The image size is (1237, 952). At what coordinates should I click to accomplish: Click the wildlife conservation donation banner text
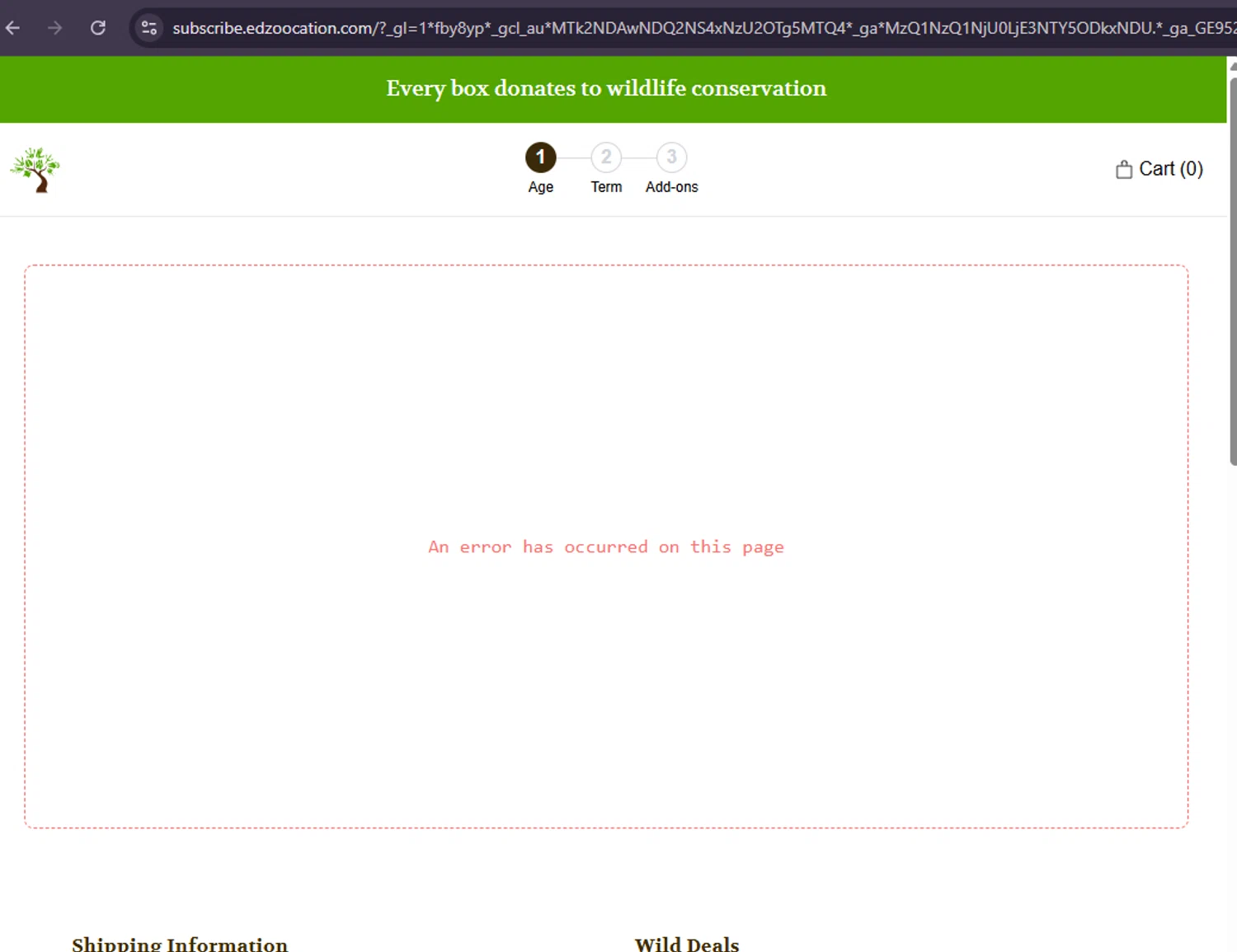tap(606, 88)
